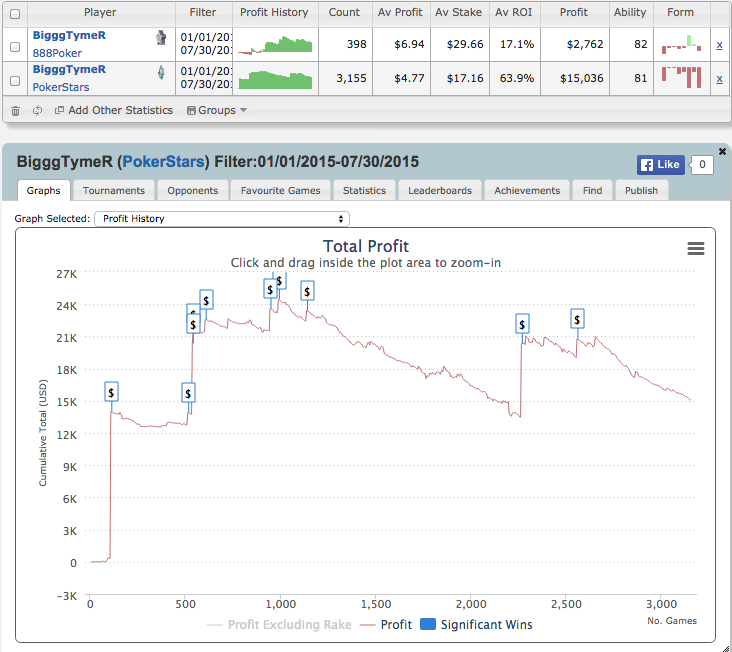Click the Facebook like count box
The width and height of the screenshot is (732, 652).
tap(702, 165)
